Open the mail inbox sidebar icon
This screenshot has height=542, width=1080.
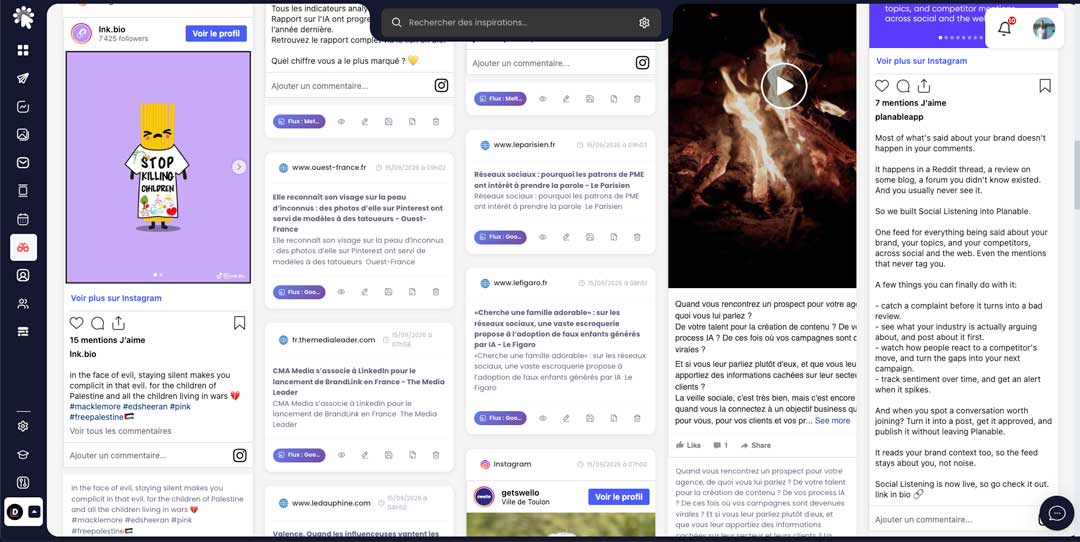23,163
